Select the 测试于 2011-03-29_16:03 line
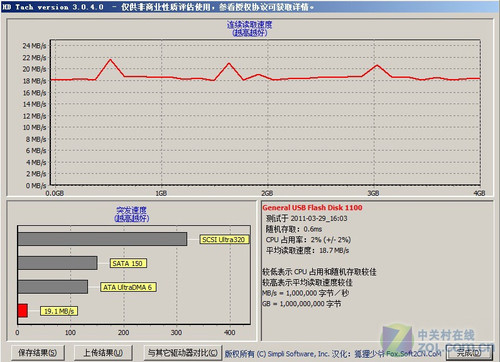500x362 pixels. point(307,218)
